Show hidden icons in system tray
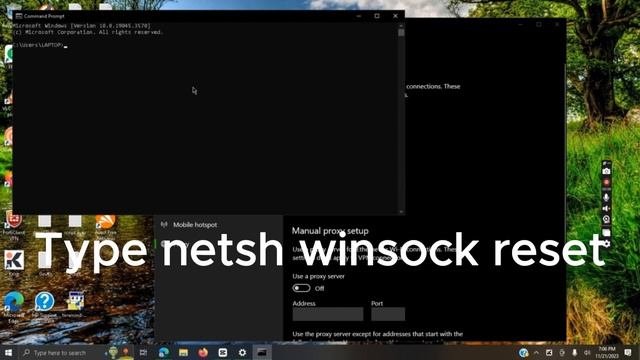Screen dimensions: 640x360 tap(536, 353)
